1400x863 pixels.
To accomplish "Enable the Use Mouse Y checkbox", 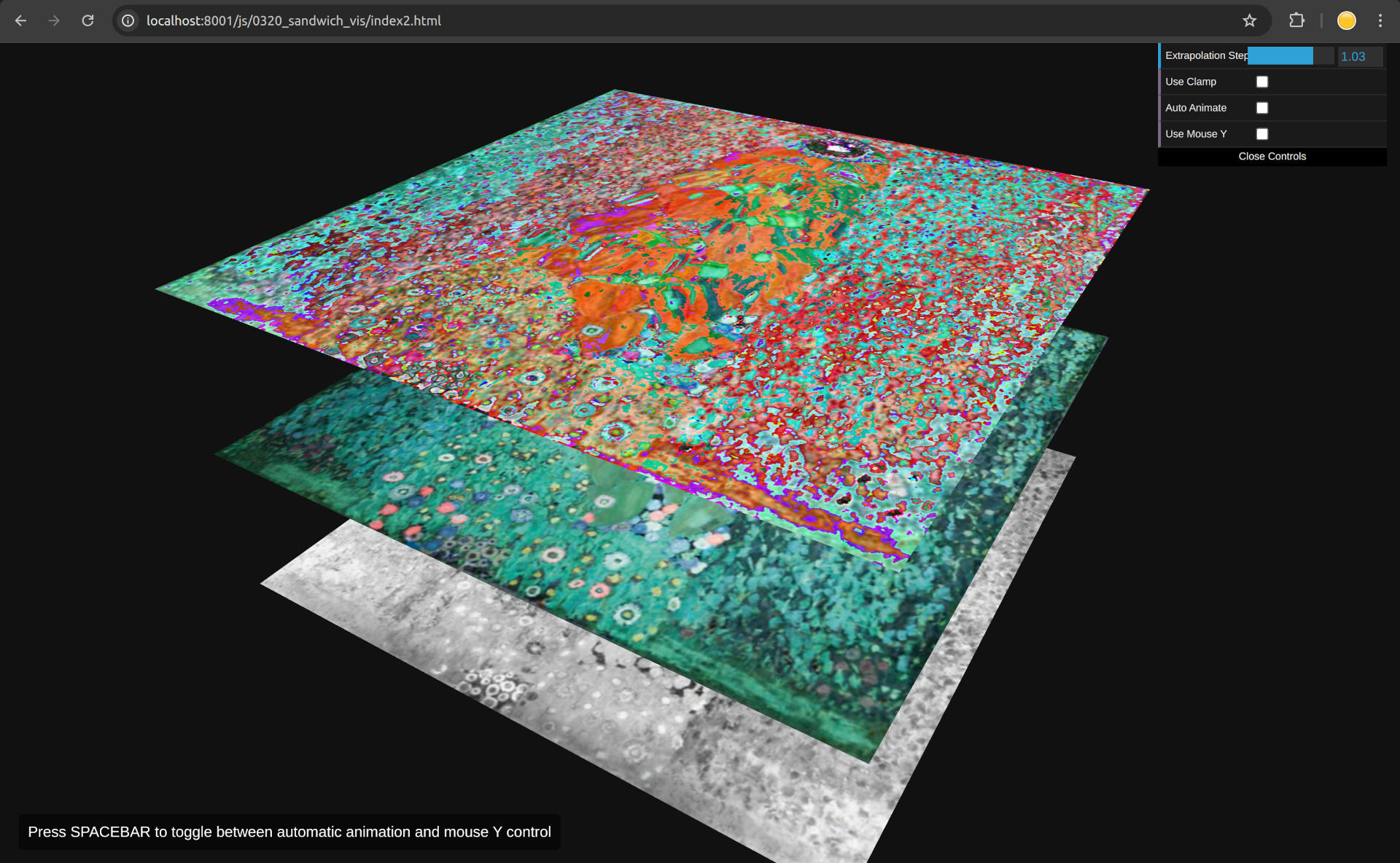I will click(1262, 134).
